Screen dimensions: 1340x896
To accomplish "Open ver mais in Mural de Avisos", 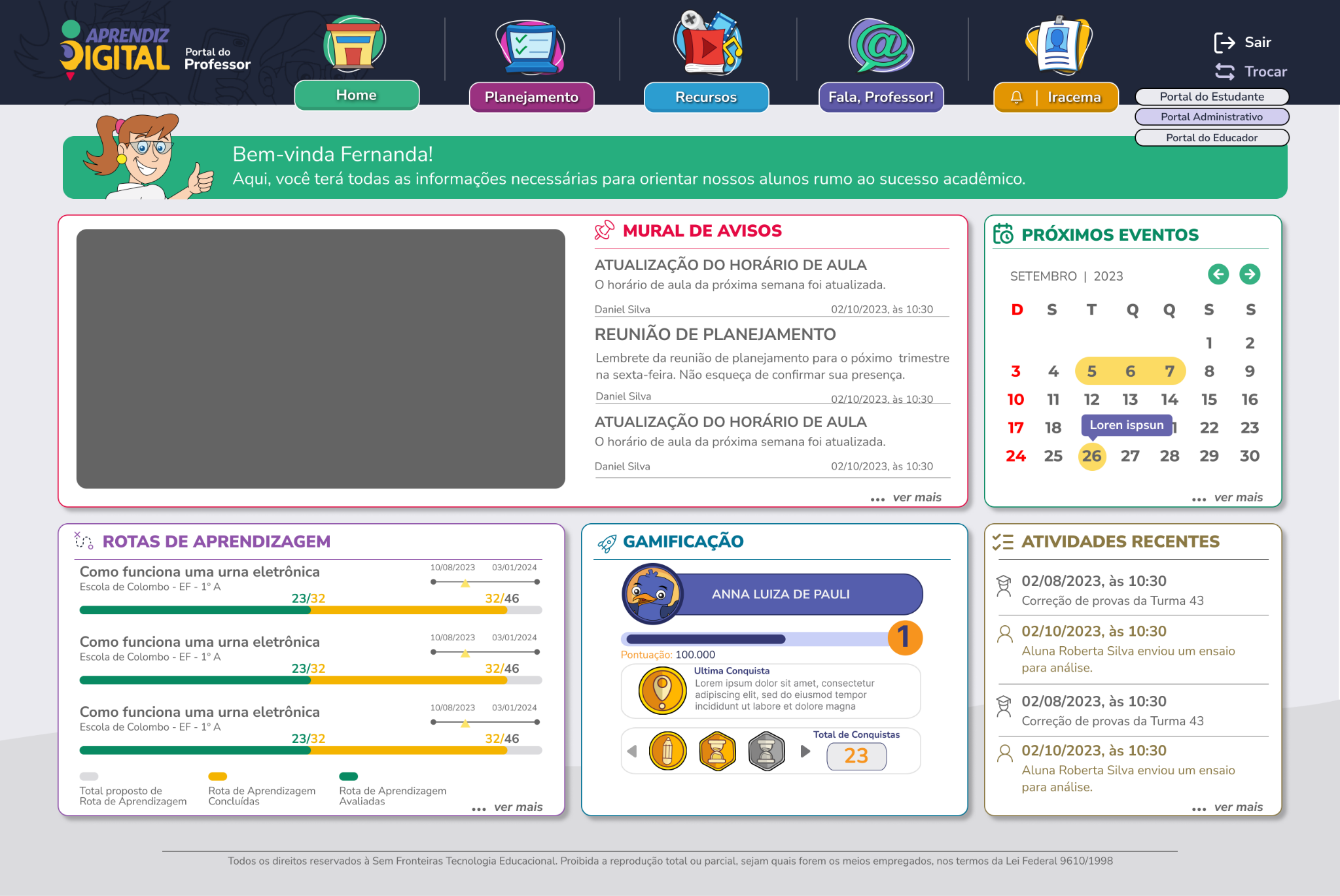I will click(906, 498).
